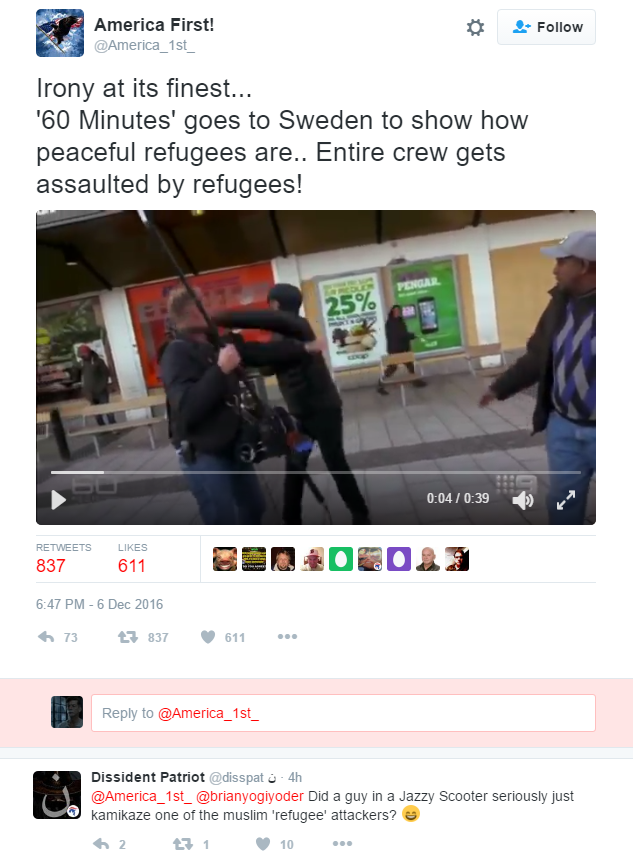Click the Reply to @America_1st_ field

point(343,713)
